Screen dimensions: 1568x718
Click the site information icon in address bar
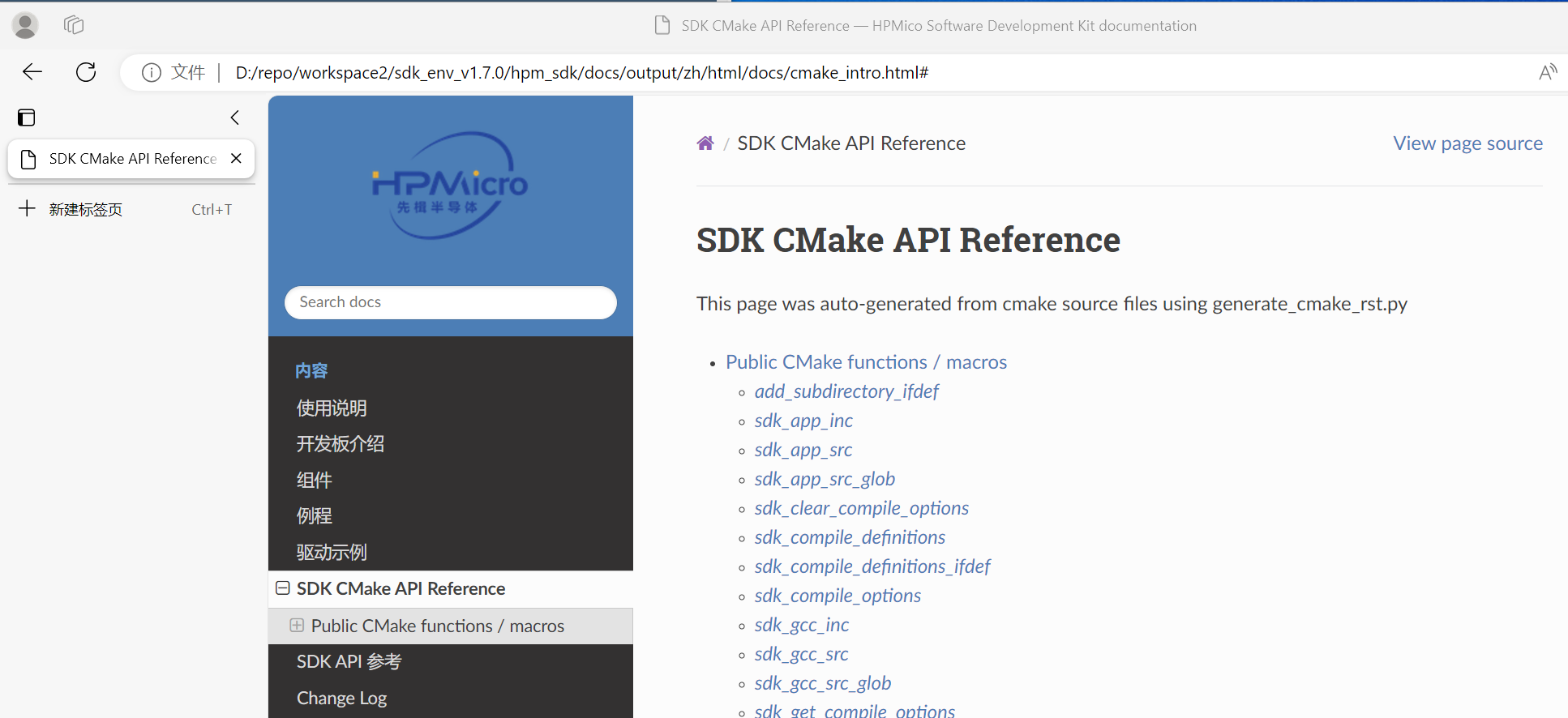[x=152, y=73]
